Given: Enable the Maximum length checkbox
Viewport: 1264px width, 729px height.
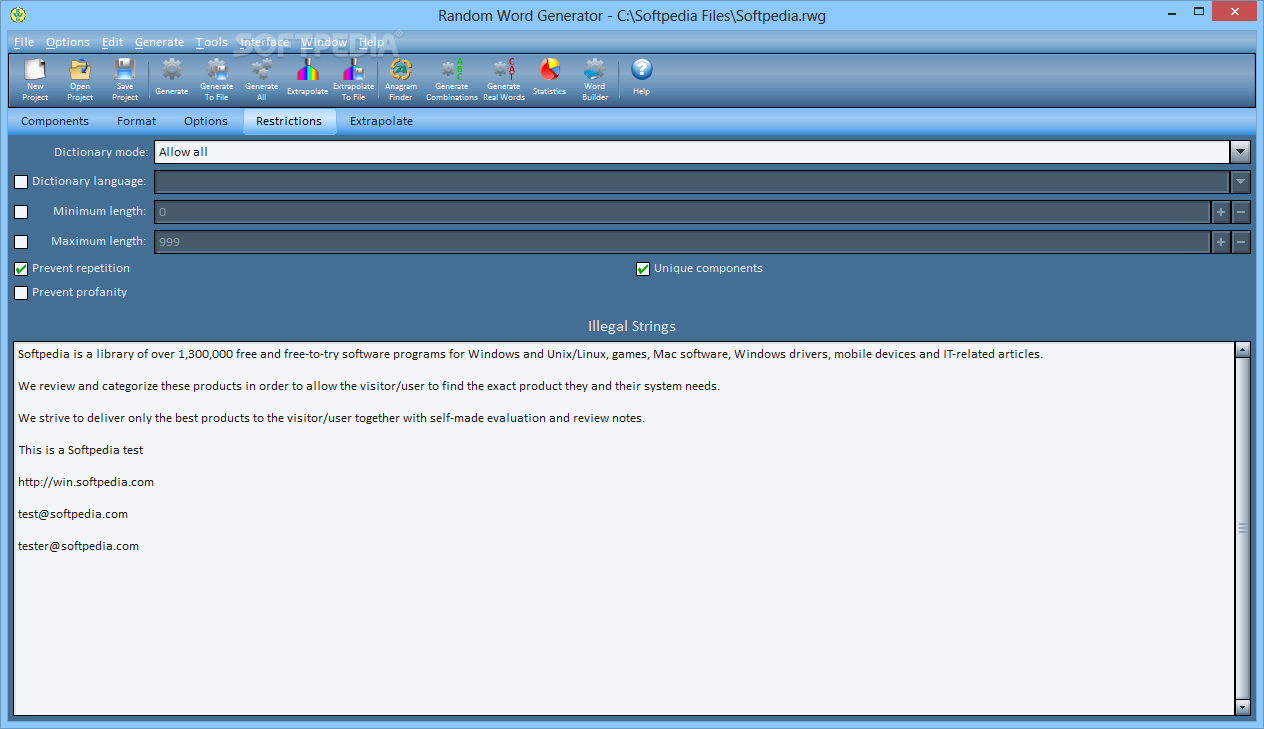Looking at the screenshot, I should (21, 242).
